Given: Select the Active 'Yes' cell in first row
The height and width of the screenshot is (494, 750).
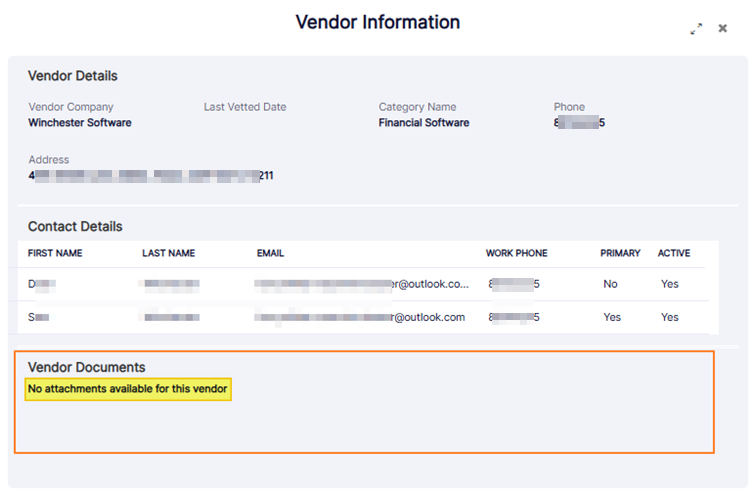Looking at the screenshot, I should (x=670, y=284).
